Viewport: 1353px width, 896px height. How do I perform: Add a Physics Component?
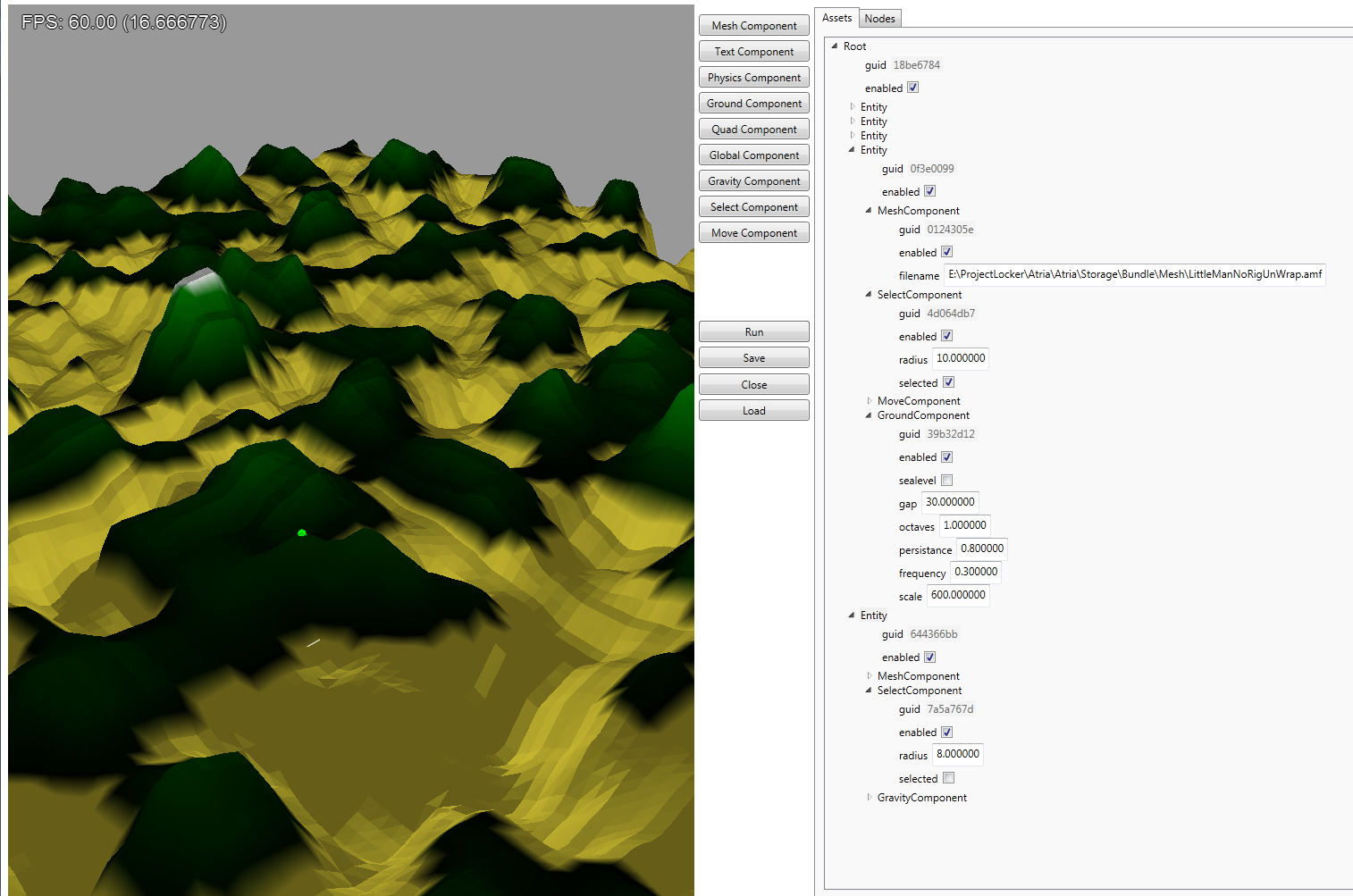(x=753, y=78)
